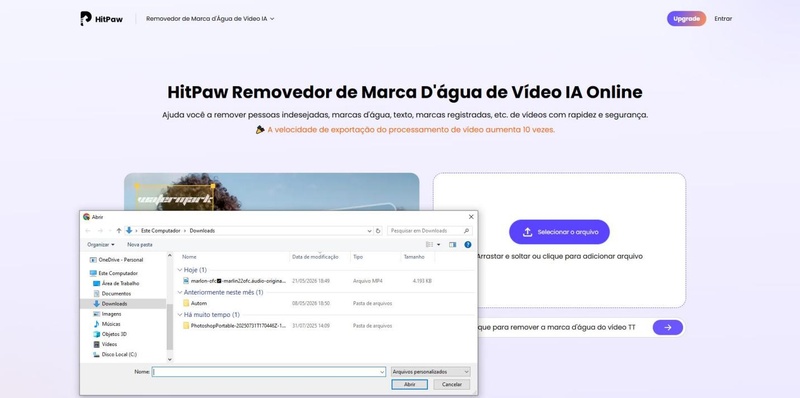This screenshot has height=398, width=800.
Task: Open the Organizar menu
Action: pos(101,245)
